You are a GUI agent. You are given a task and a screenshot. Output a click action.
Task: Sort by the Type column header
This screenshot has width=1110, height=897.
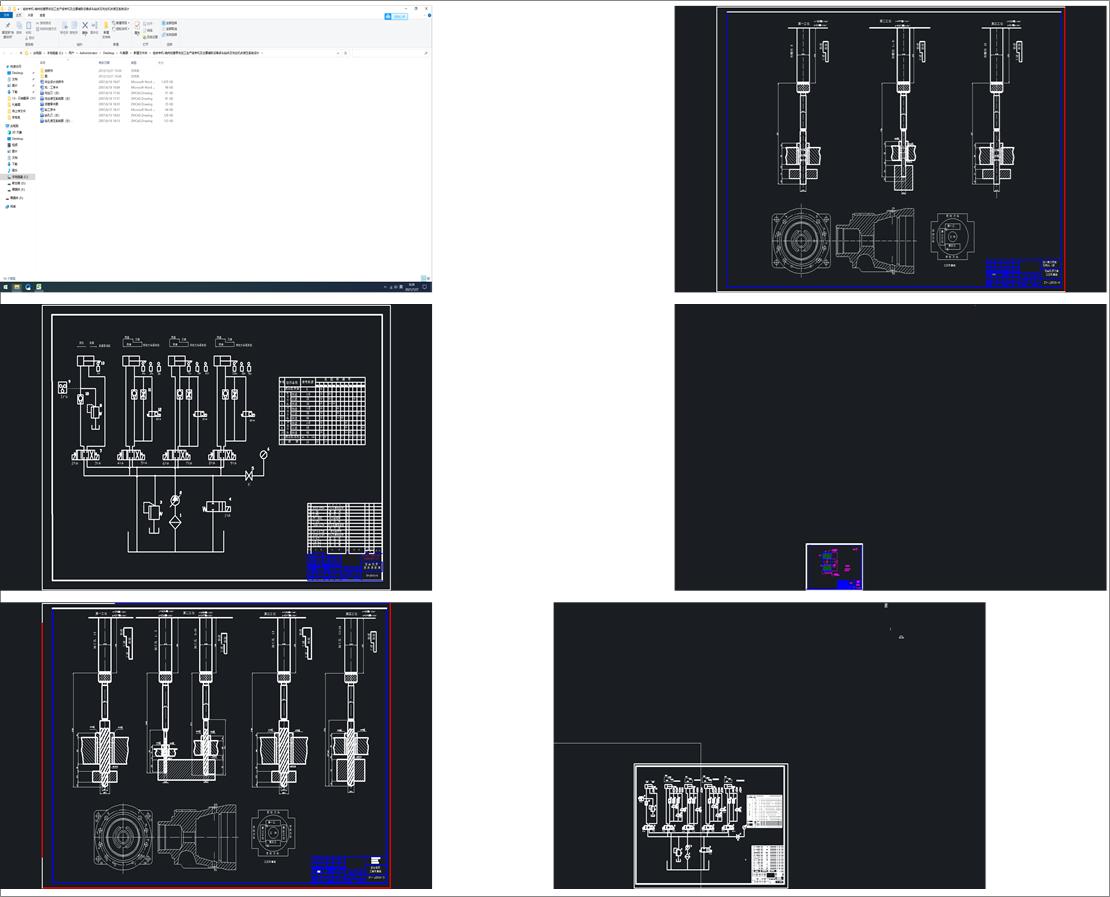click(x=133, y=63)
